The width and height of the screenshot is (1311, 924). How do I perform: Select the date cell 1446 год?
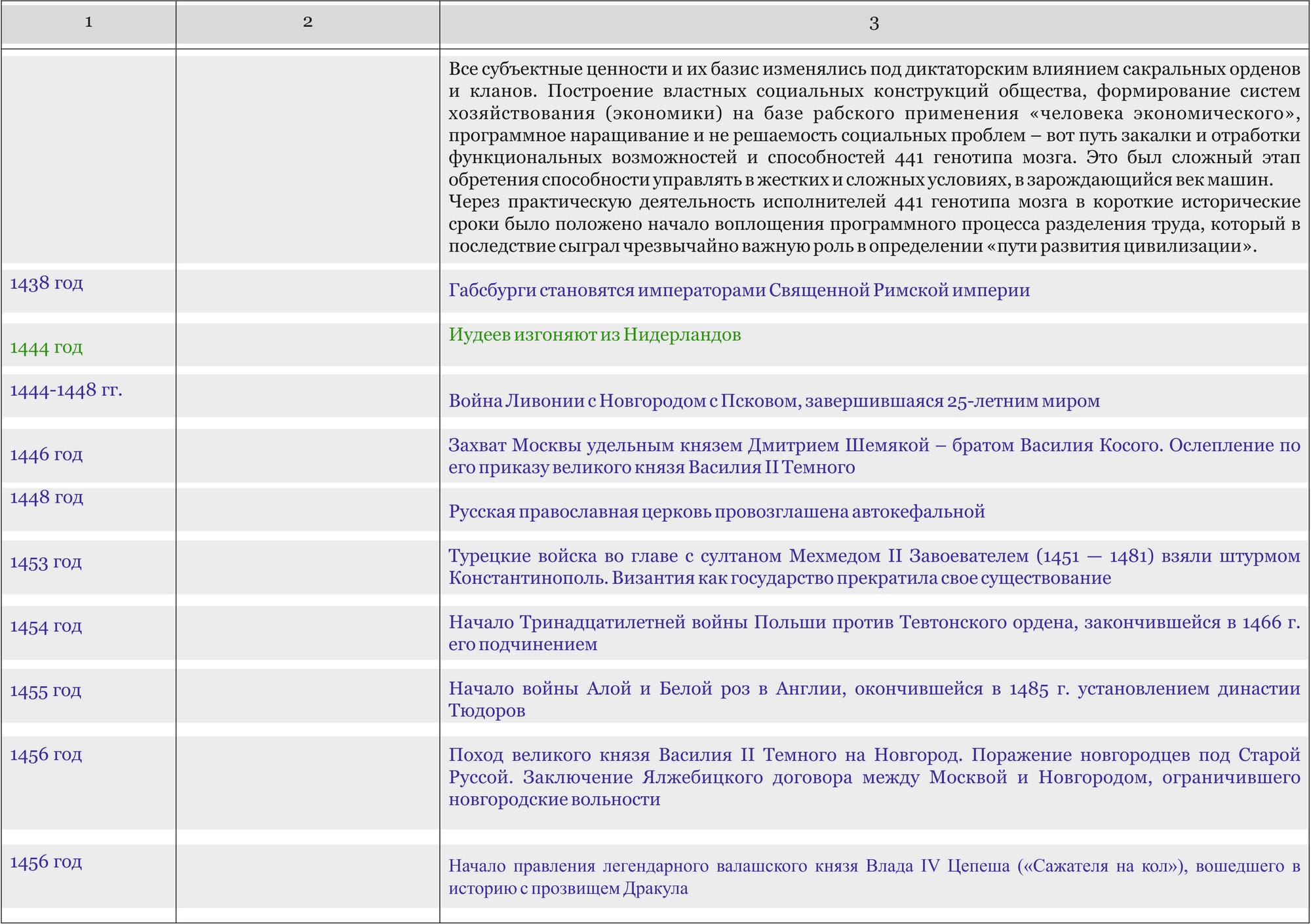tap(47, 454)
